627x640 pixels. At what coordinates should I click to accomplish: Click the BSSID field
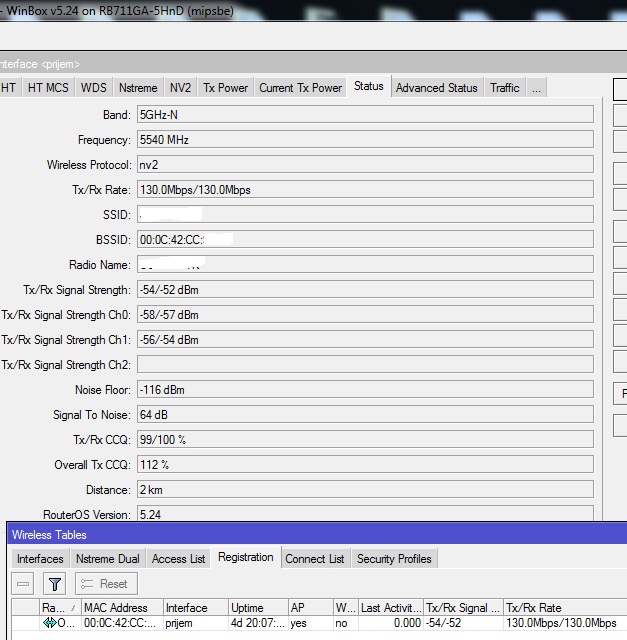coord(365,239)
